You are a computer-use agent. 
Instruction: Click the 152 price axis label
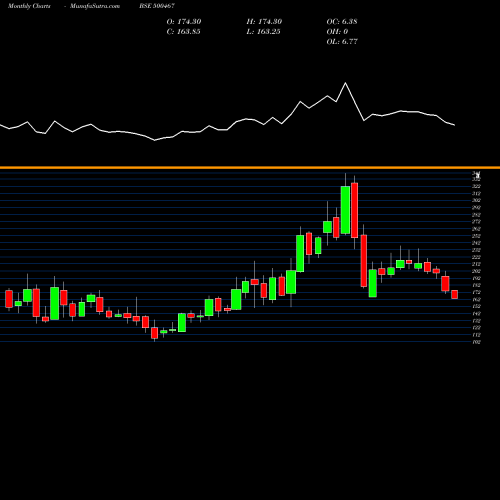tap(476, 306)
